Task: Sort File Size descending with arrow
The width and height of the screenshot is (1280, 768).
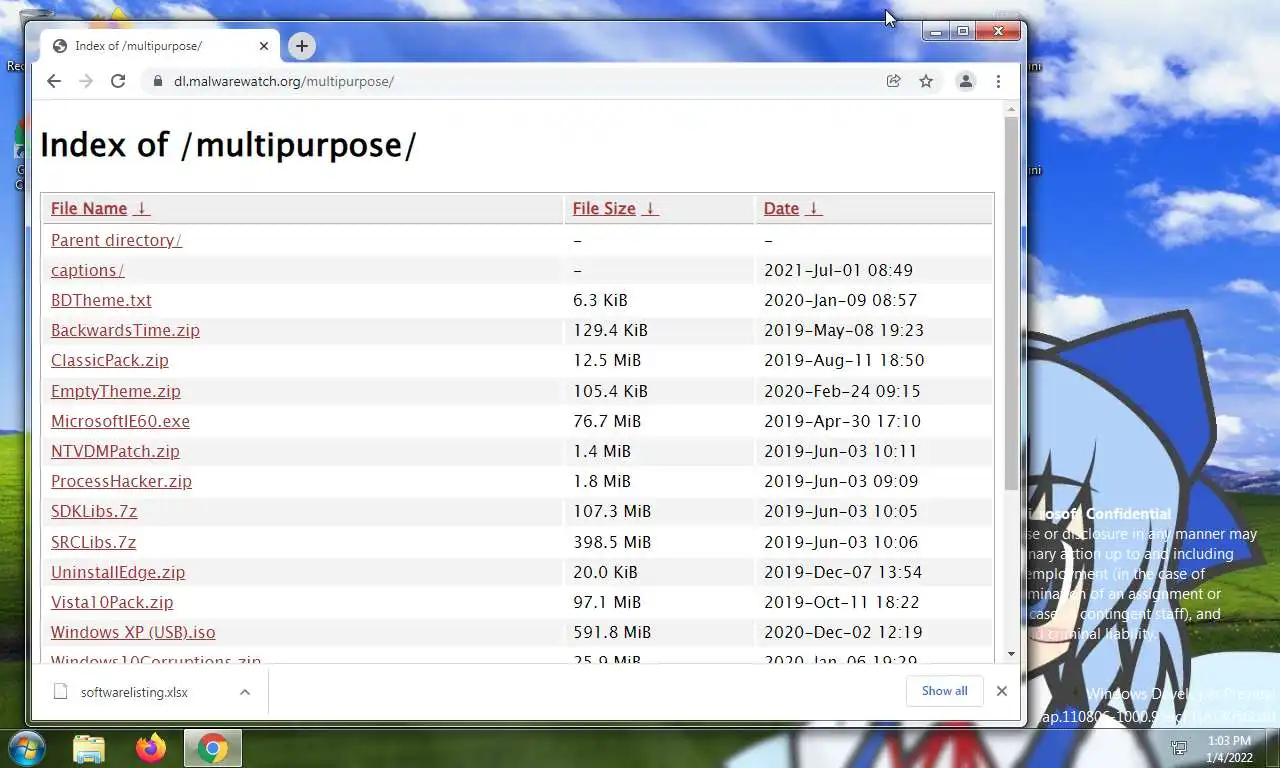Action: tap(650, 208)
